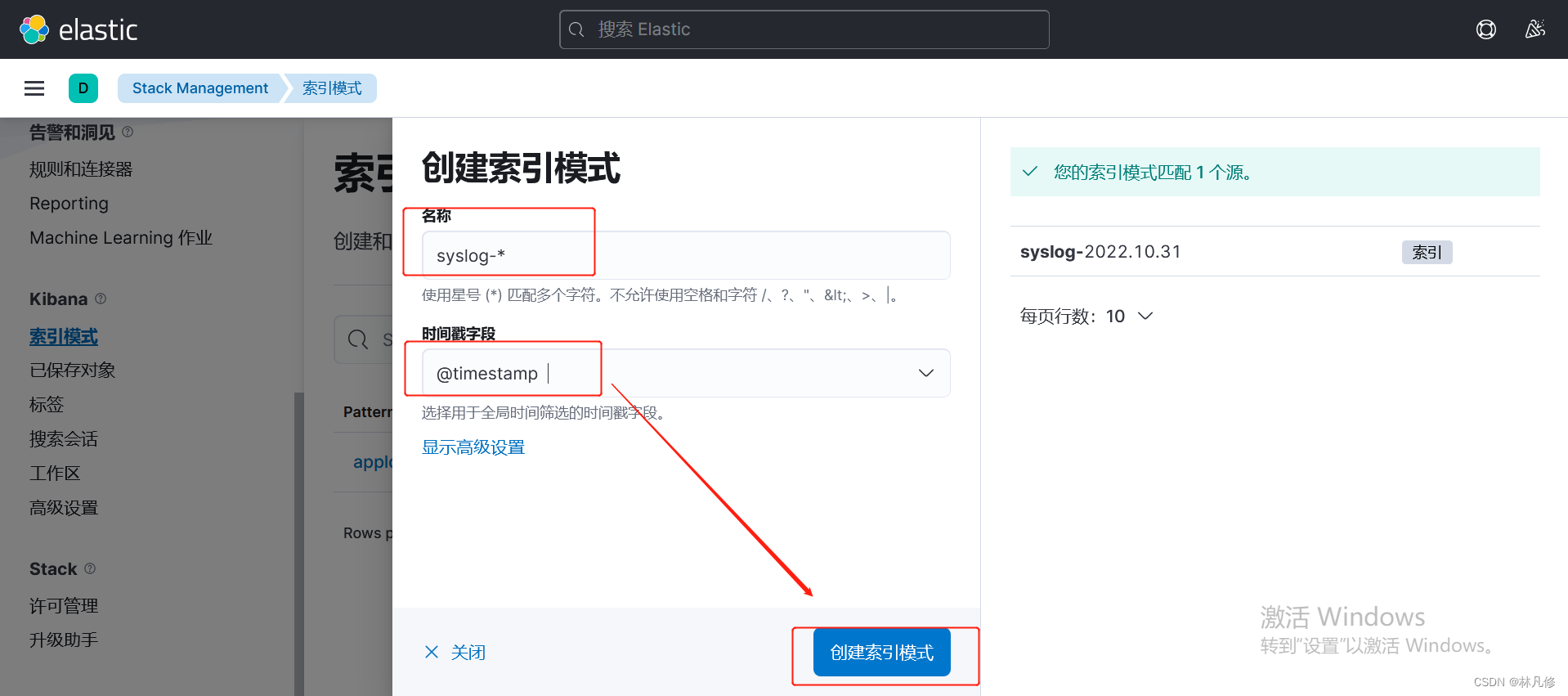This screenshot has width=1568, height=696.
Task: Open Machine Learning 作业 in sidebar
Action: 121,238
